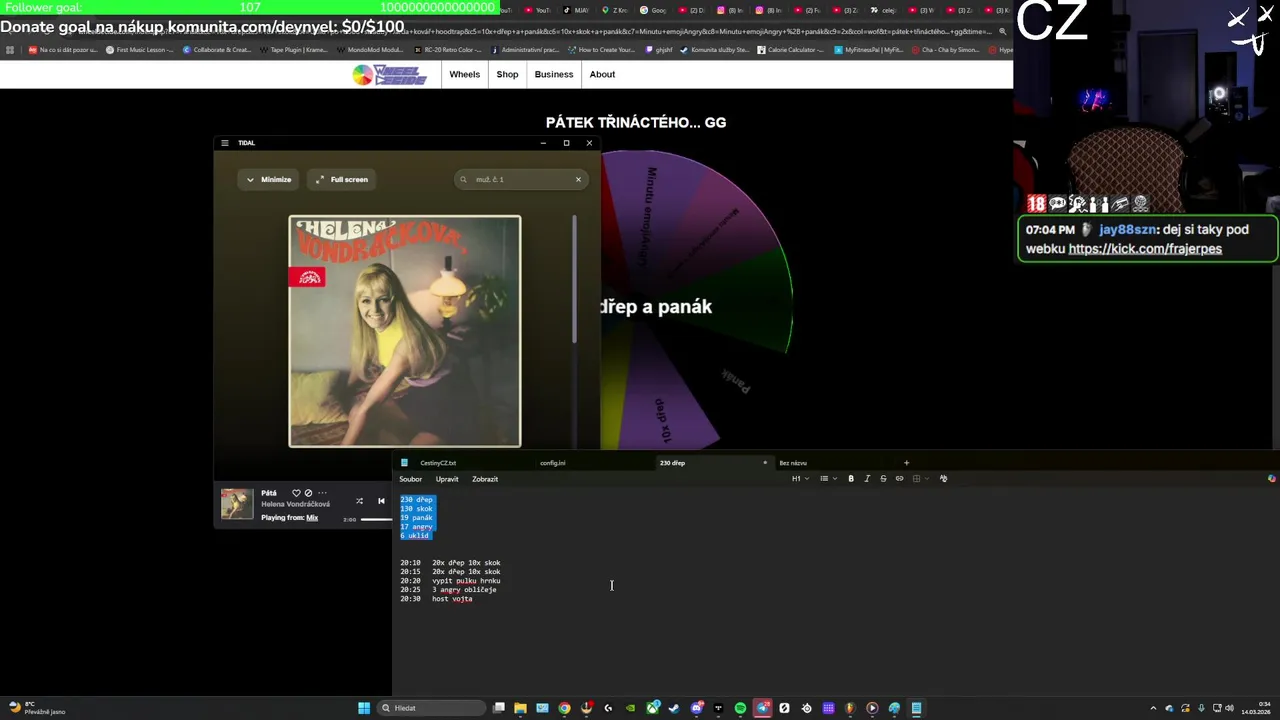The width and height of the screenshot is (1280, 720).
Task: Click the '20:20 vypít pulku hrnku' line
Action: point(450,581)
